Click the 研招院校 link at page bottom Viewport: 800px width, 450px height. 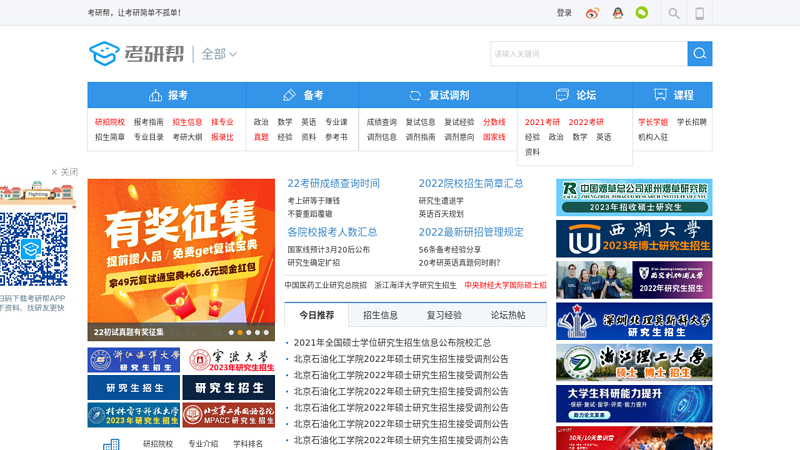pyautogui.click(x=158, y=444)
